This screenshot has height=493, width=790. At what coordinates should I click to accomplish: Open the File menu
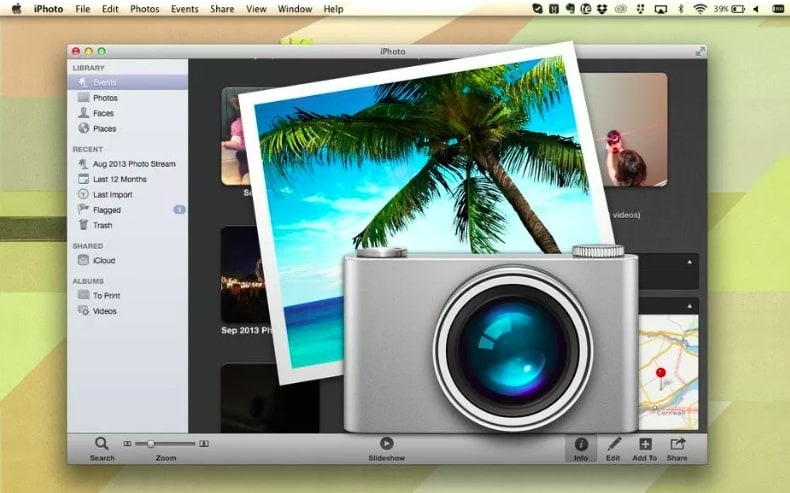coord(83,9)
